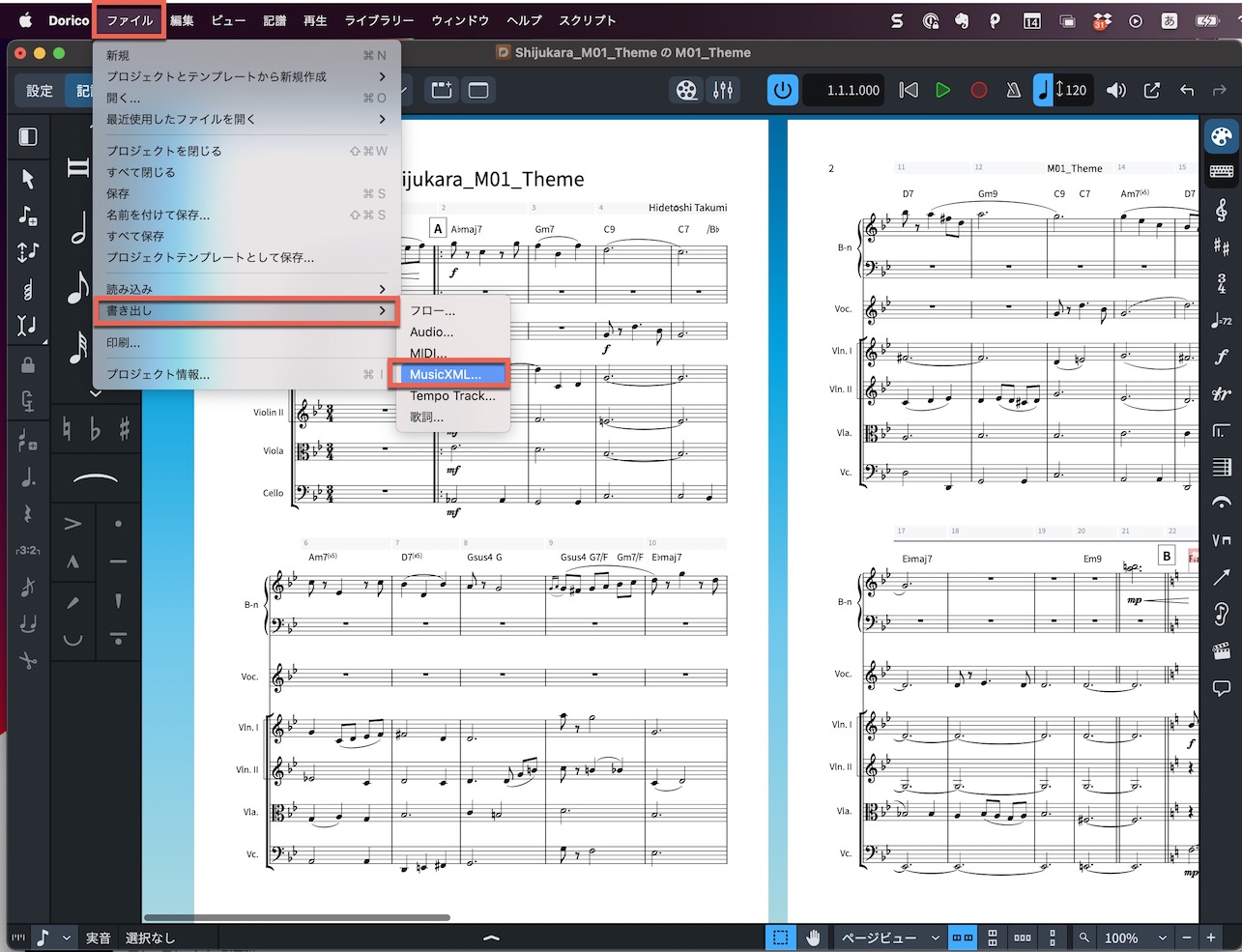1242x952 pixels.
Task: Open the Dynamics panel icon
Action: [x=1221, y=357]
